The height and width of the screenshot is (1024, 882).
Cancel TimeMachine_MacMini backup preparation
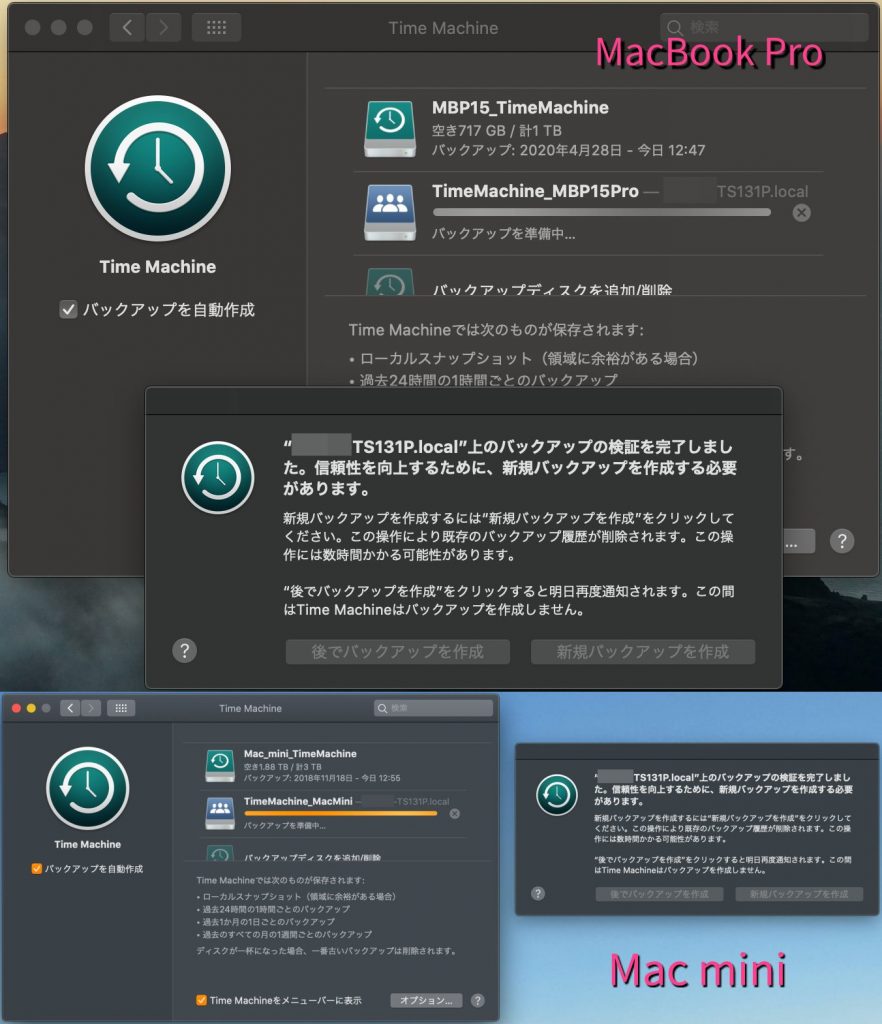click(x=455, y=814)
